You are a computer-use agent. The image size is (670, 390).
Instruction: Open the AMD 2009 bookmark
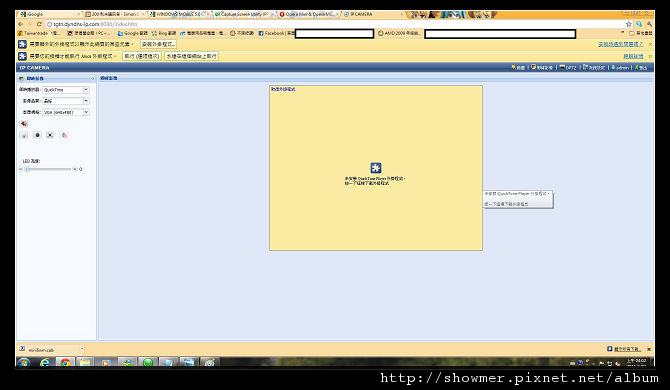click(400, 33)
